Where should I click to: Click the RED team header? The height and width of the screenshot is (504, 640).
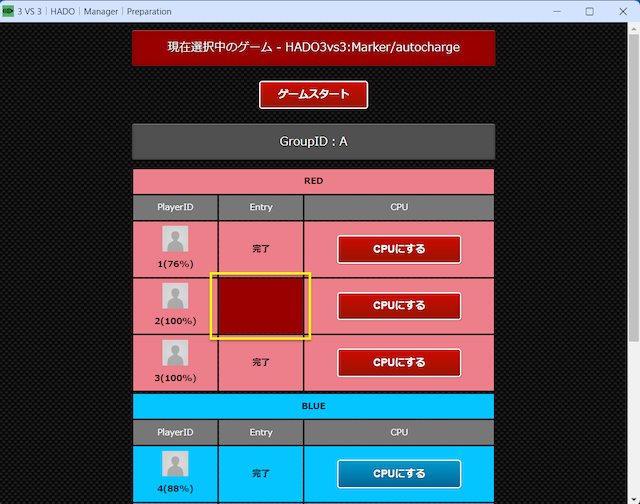[313, 182]
